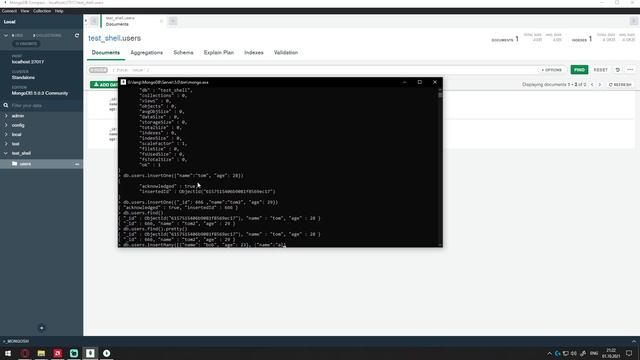The image size is (640, 360).
Task: Create a new database with plus button
Action: (x=41, y=328)
